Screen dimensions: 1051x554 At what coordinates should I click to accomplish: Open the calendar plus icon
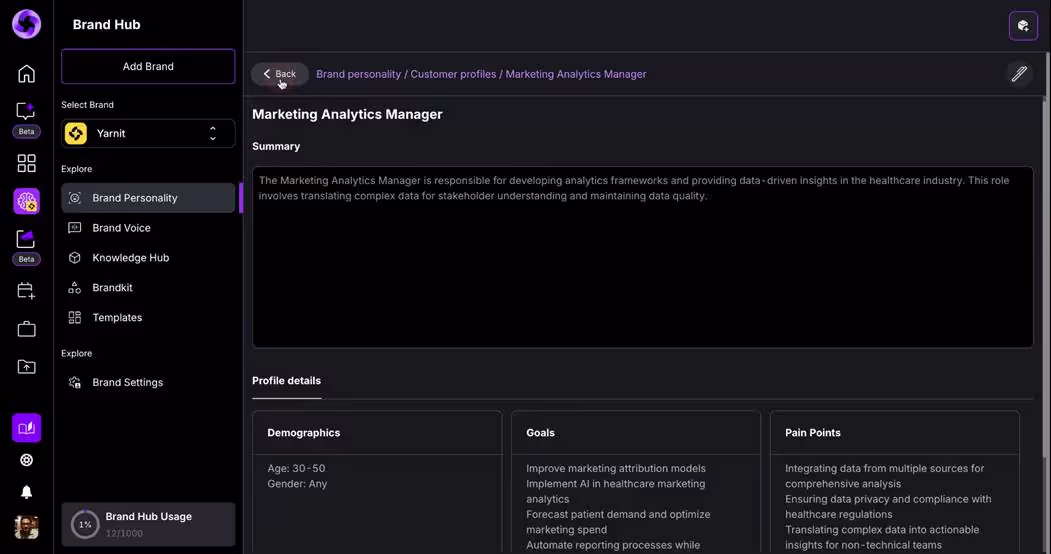pyautogui.click(x=26, y=291)
